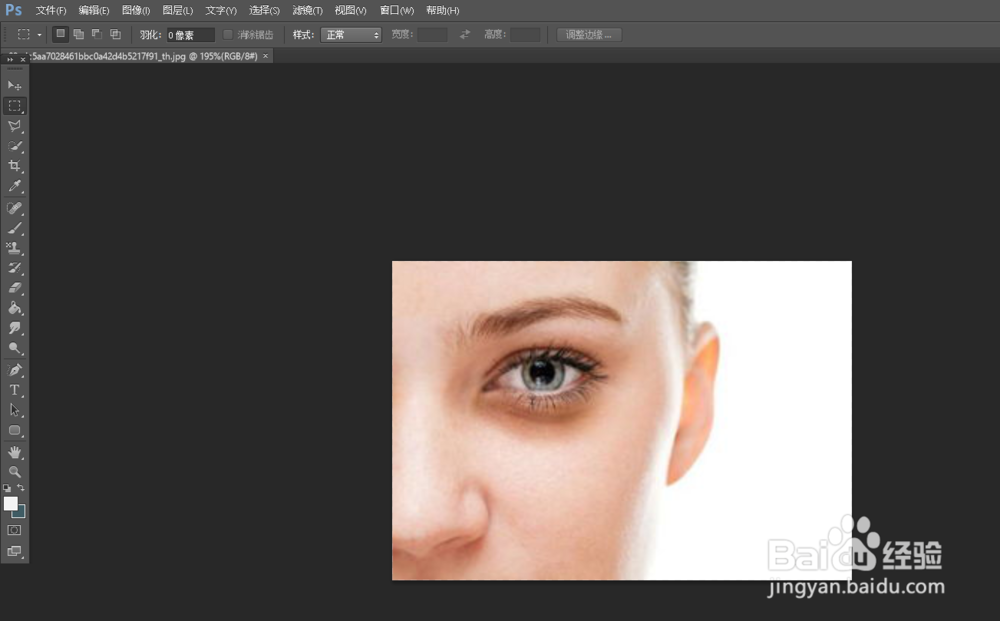Open the marquee tool preset picker arrow

pyautogui.click(x=37, y=33)
